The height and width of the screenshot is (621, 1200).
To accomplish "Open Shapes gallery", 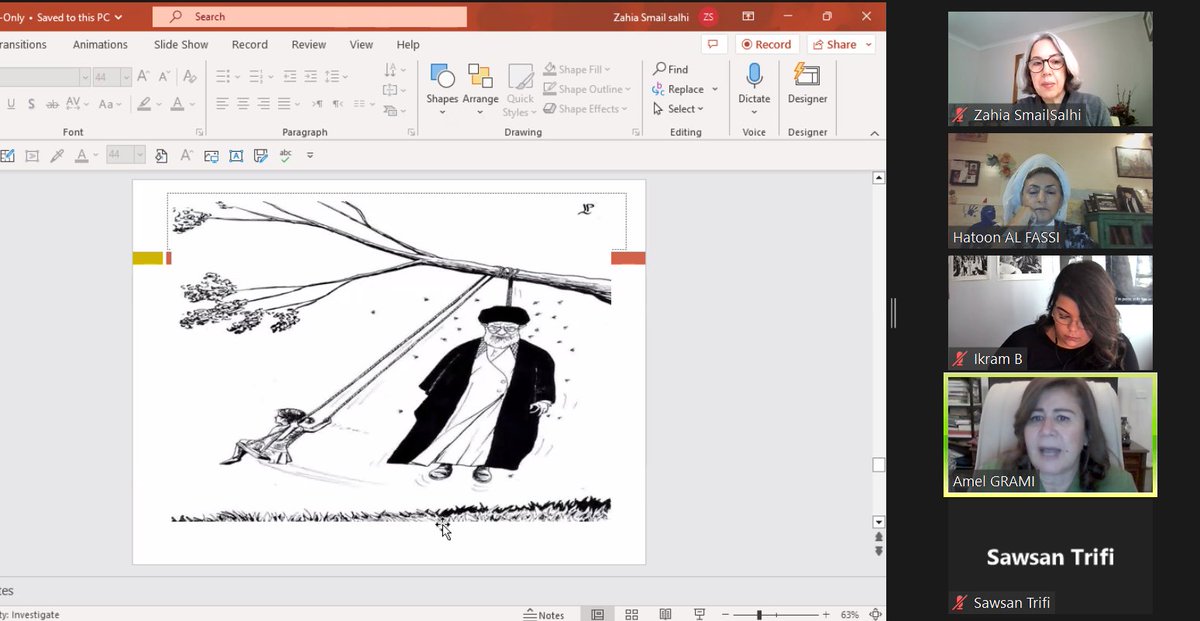I will pyautogui.click(x=442, y=88).
